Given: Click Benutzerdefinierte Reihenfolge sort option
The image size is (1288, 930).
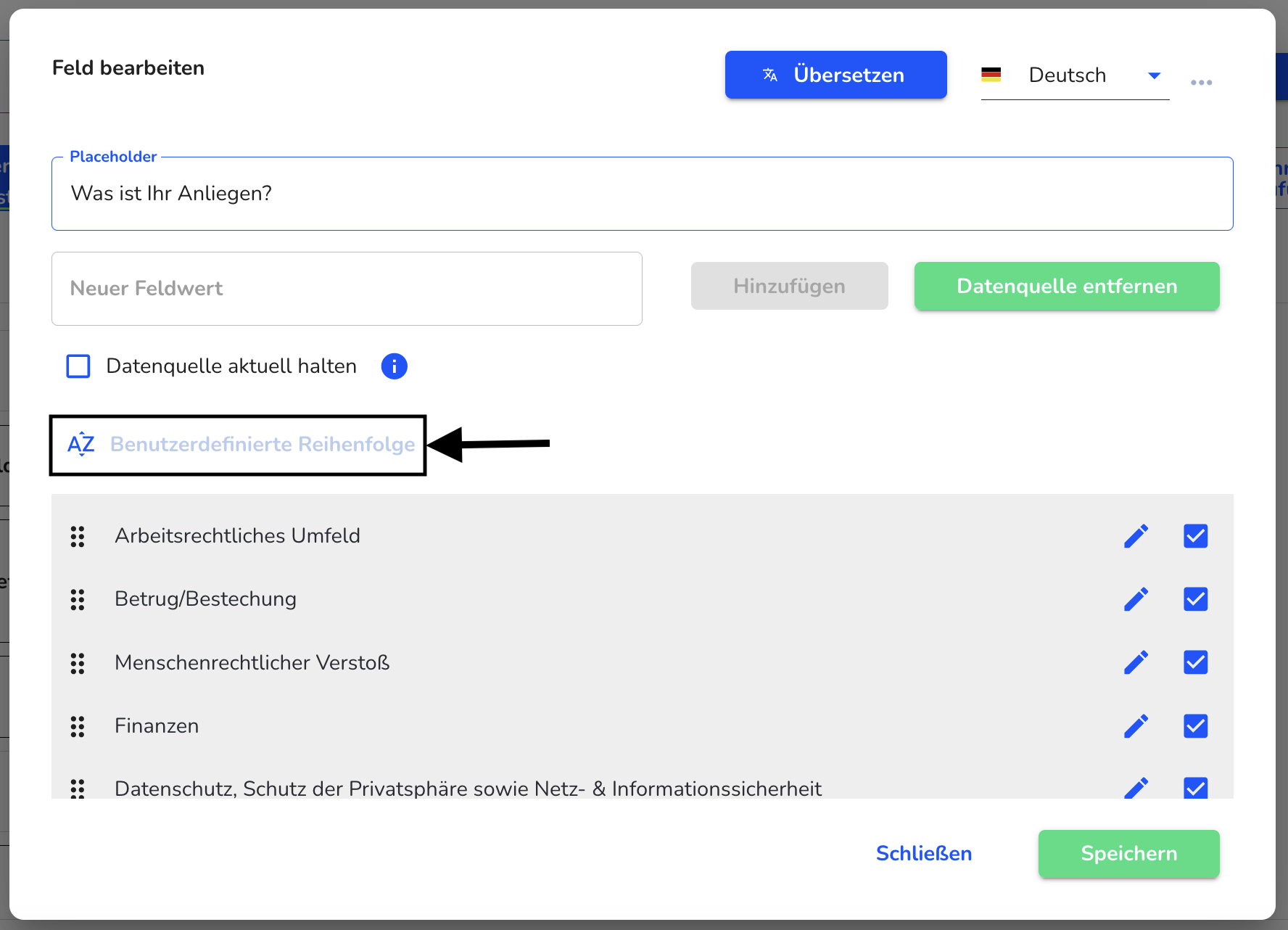Looking at the screenshot, I should click(241, 444).
